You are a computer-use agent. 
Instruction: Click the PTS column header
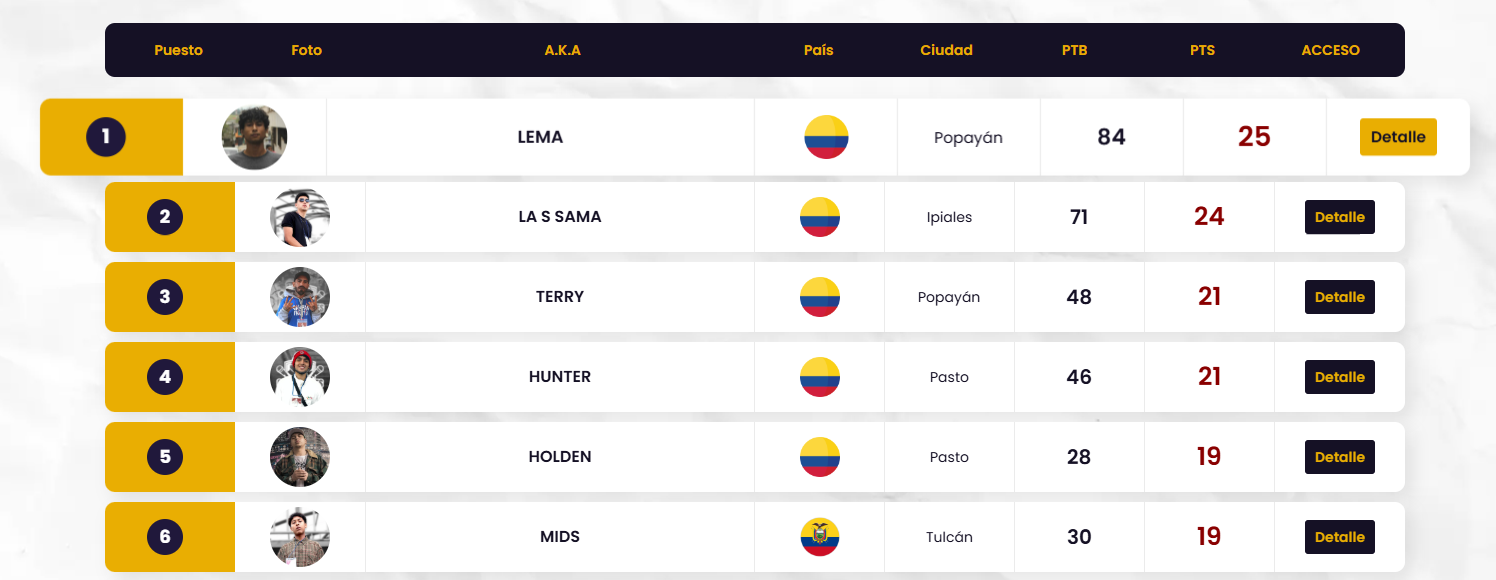pos(1203,50)
